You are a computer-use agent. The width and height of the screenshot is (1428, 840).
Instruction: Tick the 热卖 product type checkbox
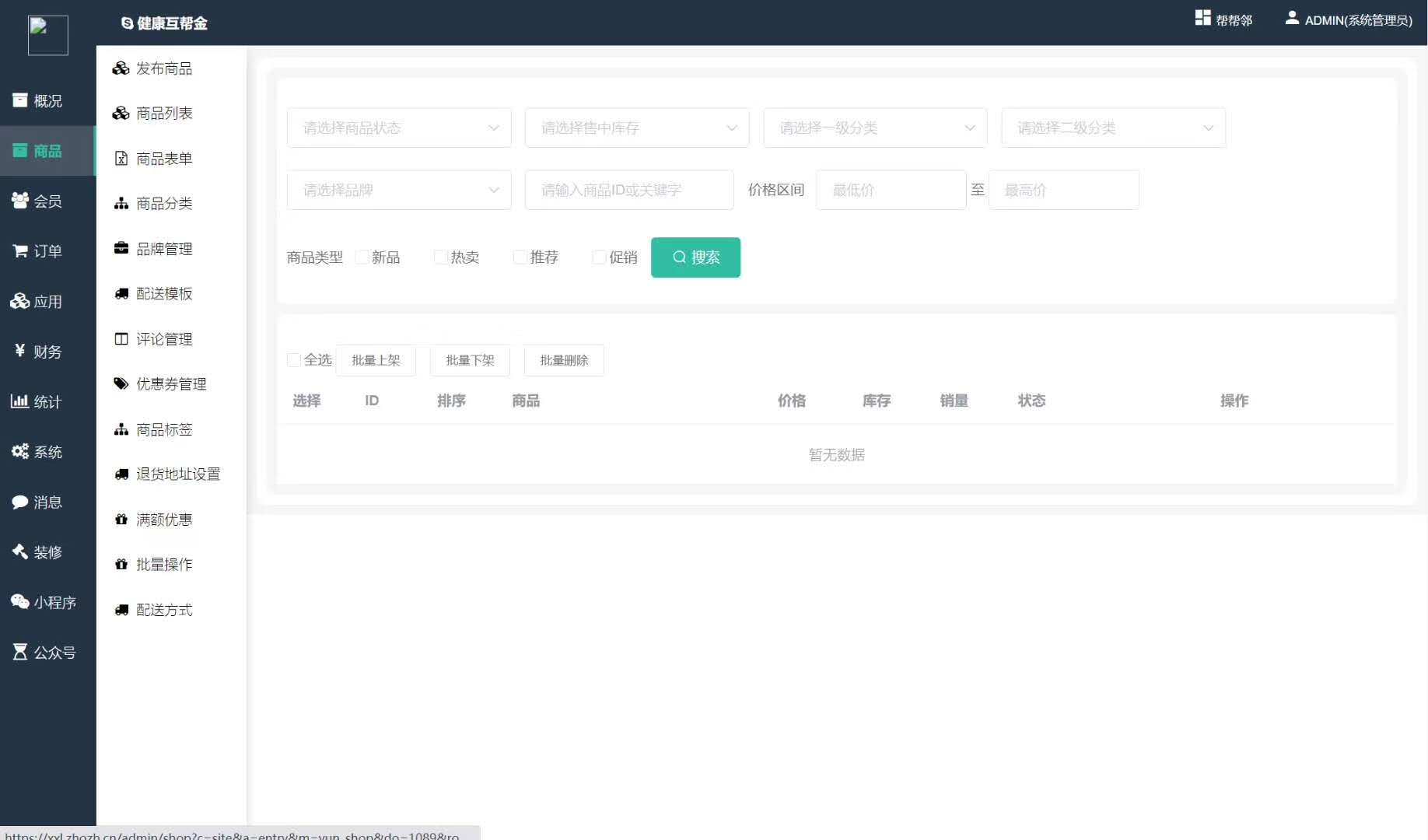click(x=441, y=257)
